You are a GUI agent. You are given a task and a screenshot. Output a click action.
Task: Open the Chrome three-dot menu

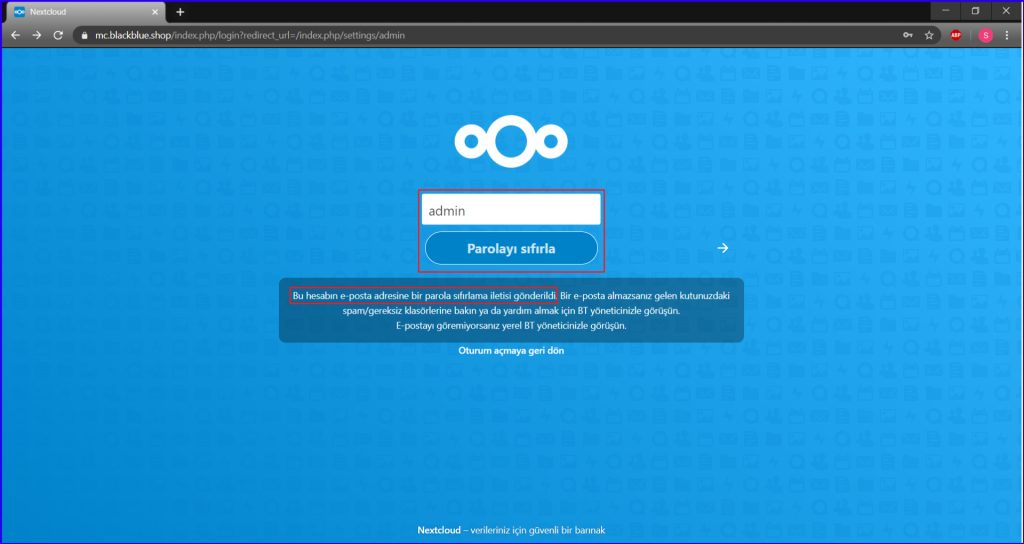point(1006,35)
